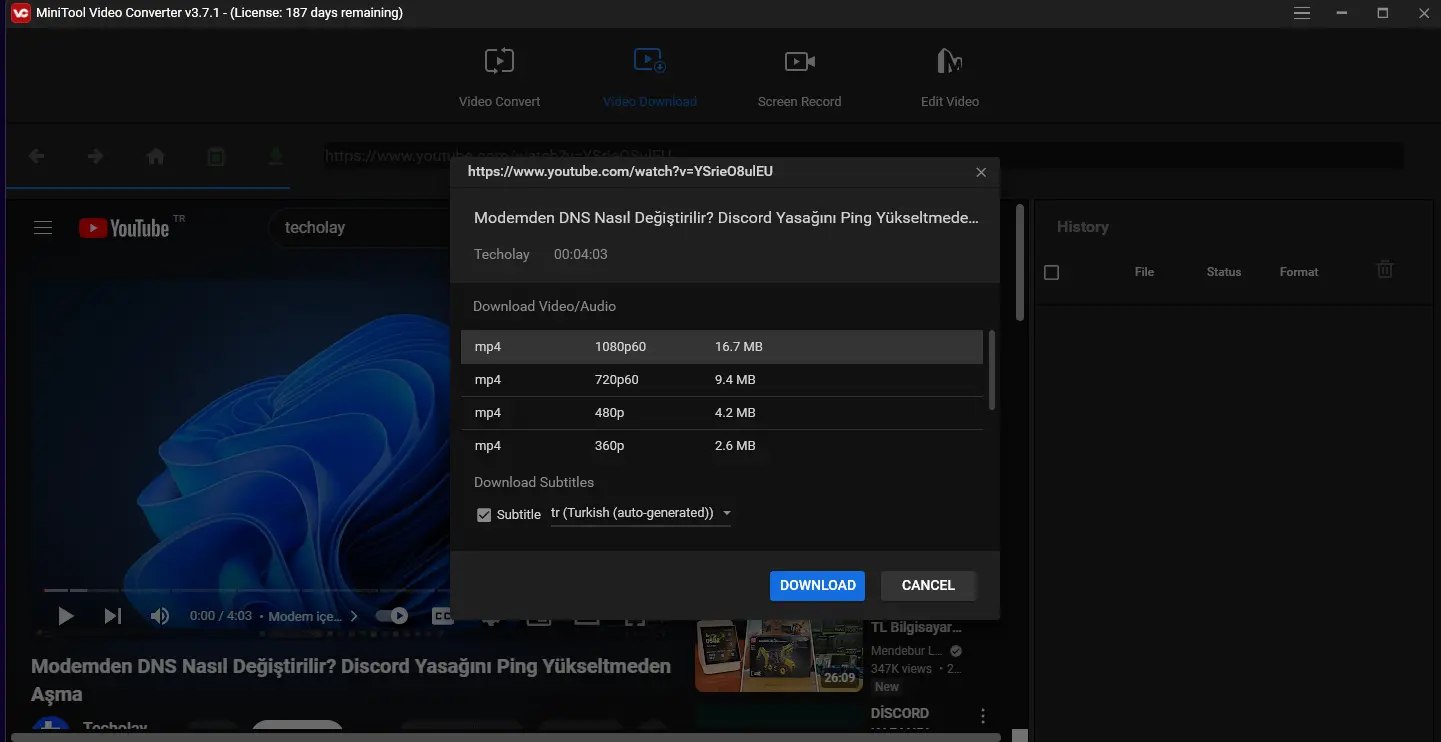
Task: Click the browser pane horizontal scrollbar
Action: point(505,737)
